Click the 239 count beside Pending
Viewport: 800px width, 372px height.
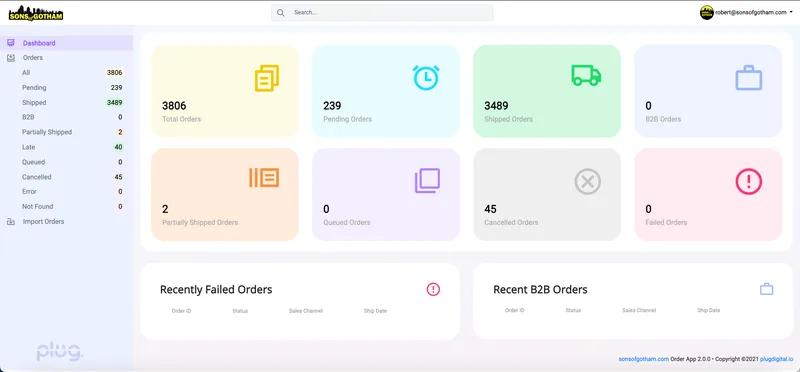tap(116, 88)
